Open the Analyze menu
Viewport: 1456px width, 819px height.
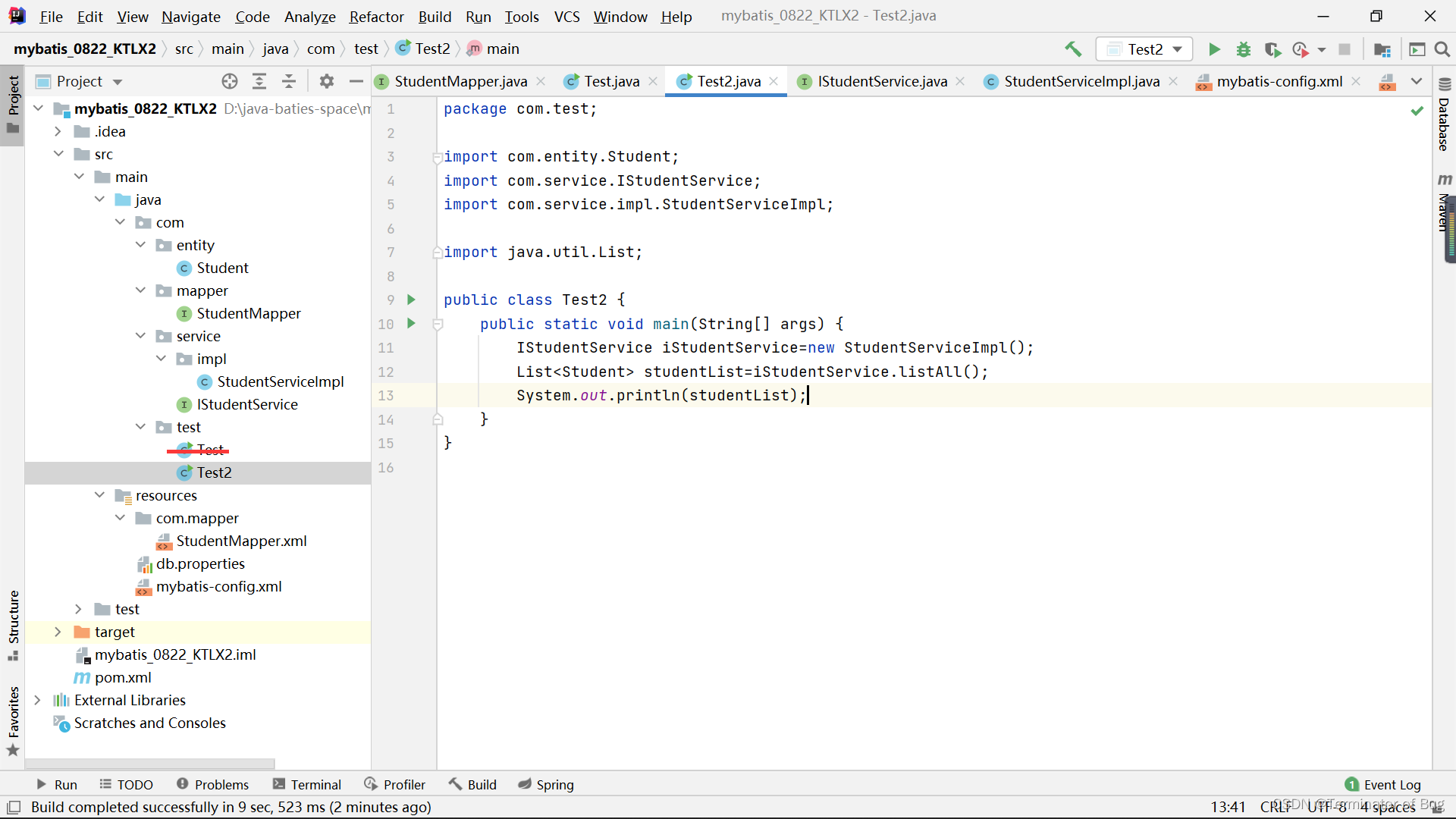(x=309, y=17)
